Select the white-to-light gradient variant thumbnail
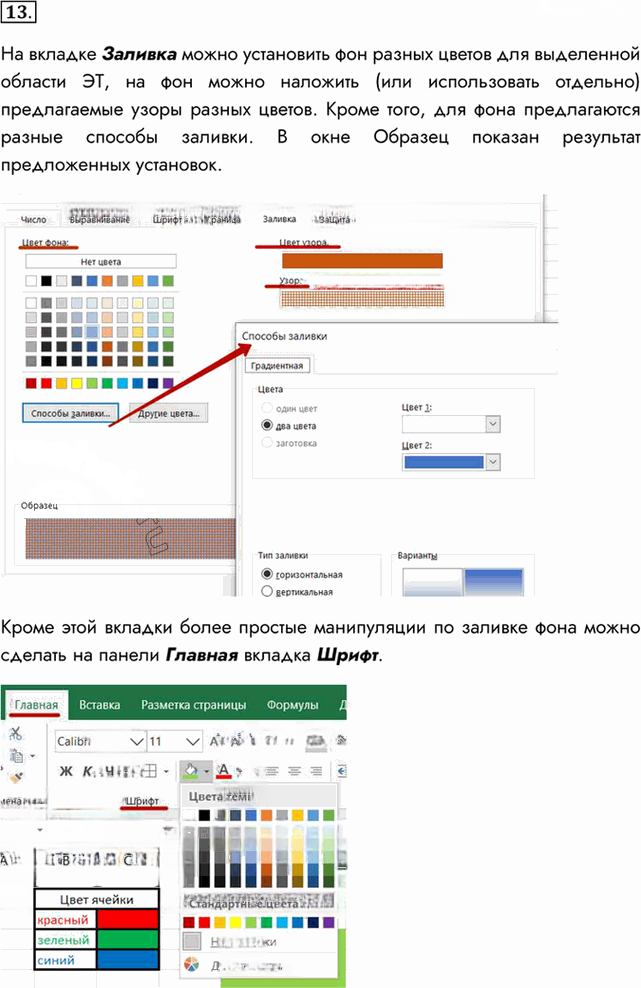The height and width of the screenshot is (988, 641). click(x=432, y=582)
